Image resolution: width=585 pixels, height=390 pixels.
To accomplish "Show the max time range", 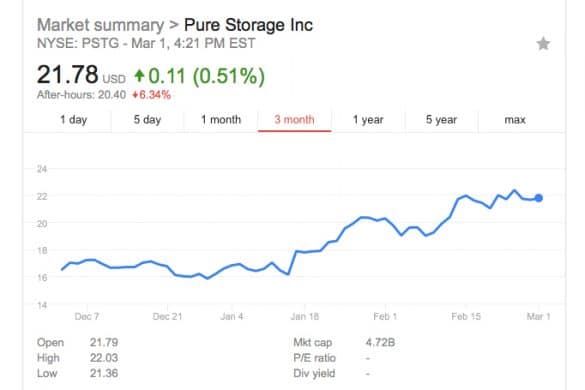I will (515, 120).
